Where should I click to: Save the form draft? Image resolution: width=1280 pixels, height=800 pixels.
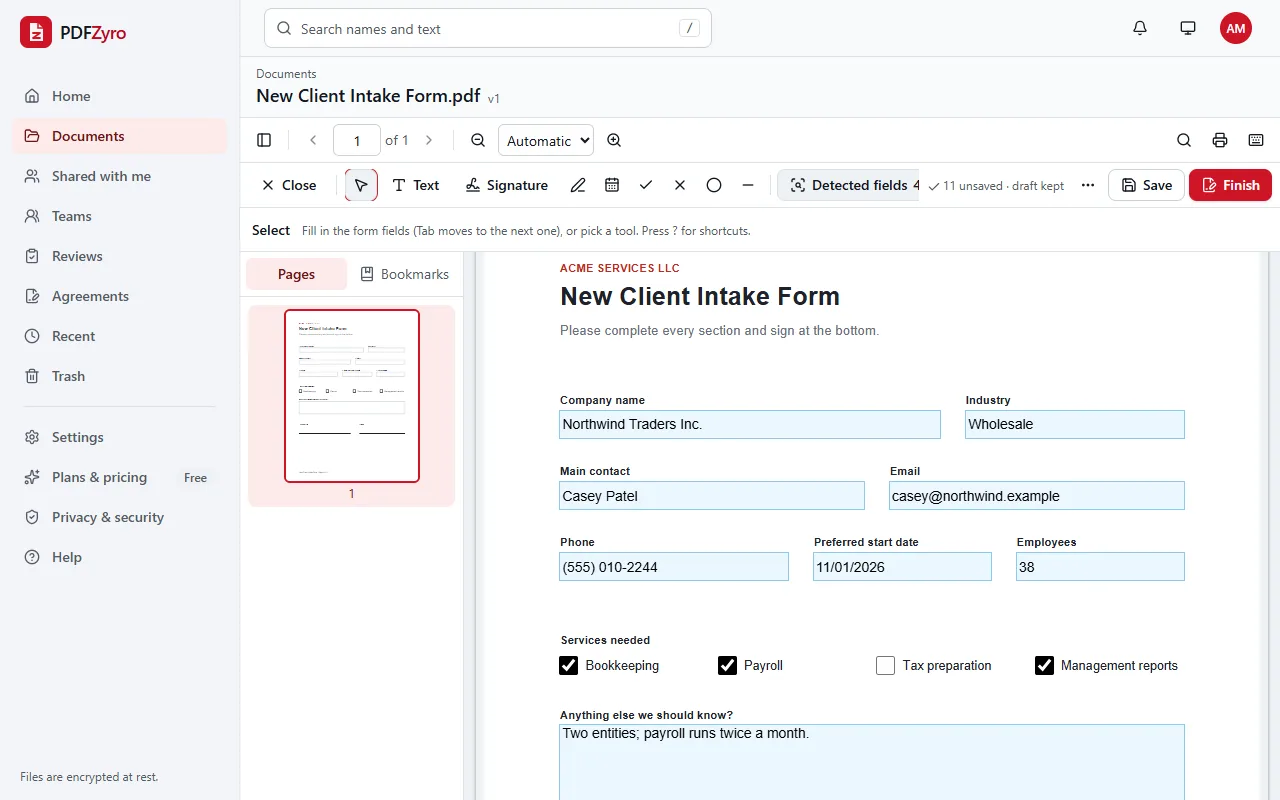pos(1146,185)
